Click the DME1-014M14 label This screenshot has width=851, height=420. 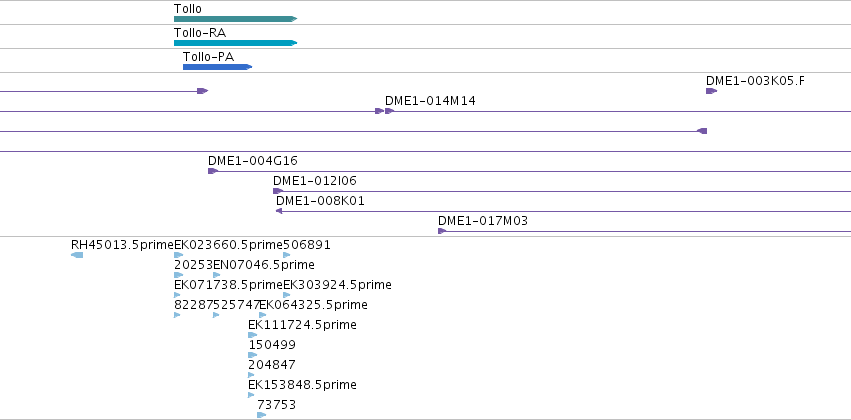pyautogui.click(x=430, y=100)
